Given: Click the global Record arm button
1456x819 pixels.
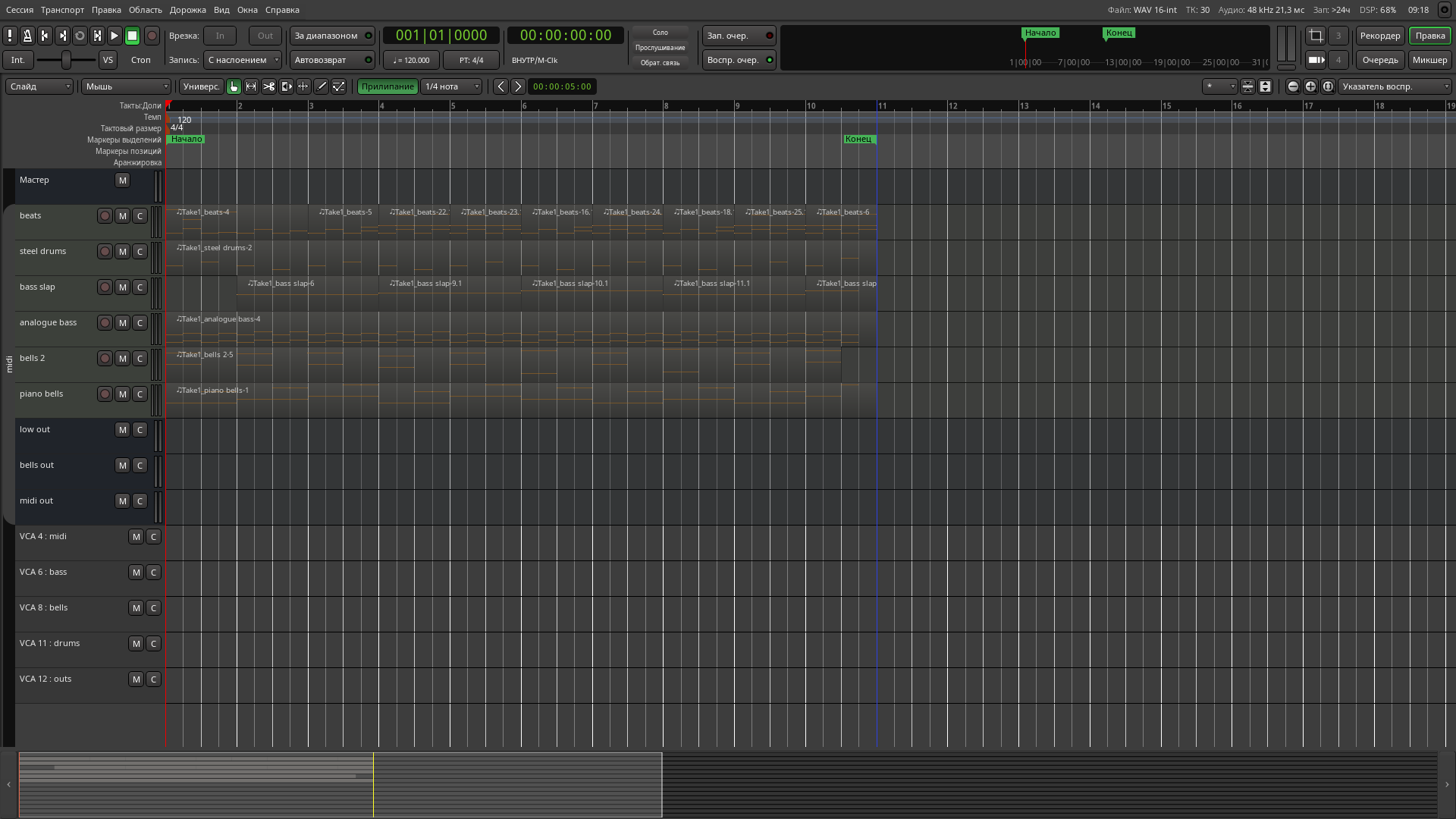Looking at the screenshot, I should (152, 36).
